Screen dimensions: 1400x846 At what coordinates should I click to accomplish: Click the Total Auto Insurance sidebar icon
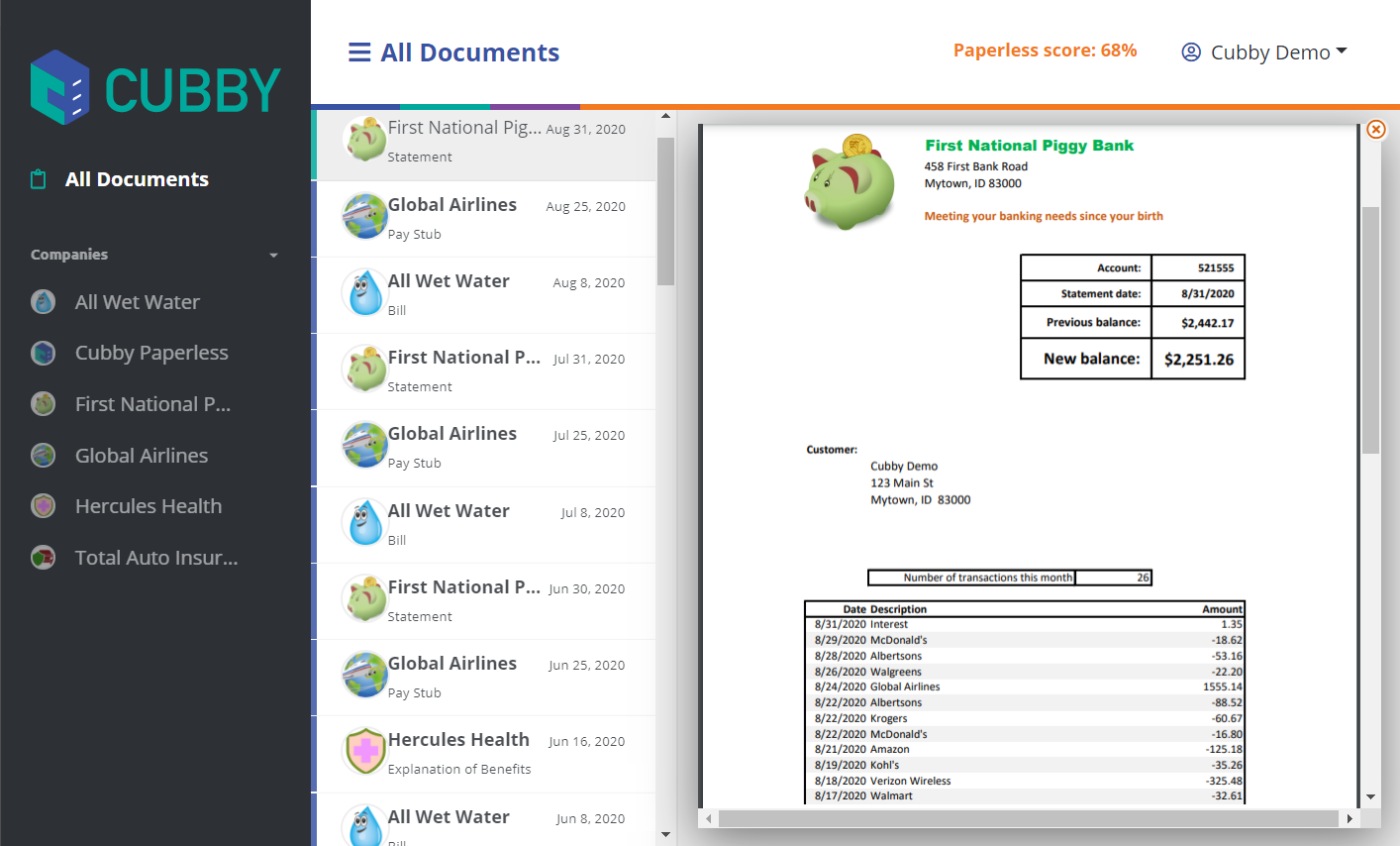pos(43,558)
